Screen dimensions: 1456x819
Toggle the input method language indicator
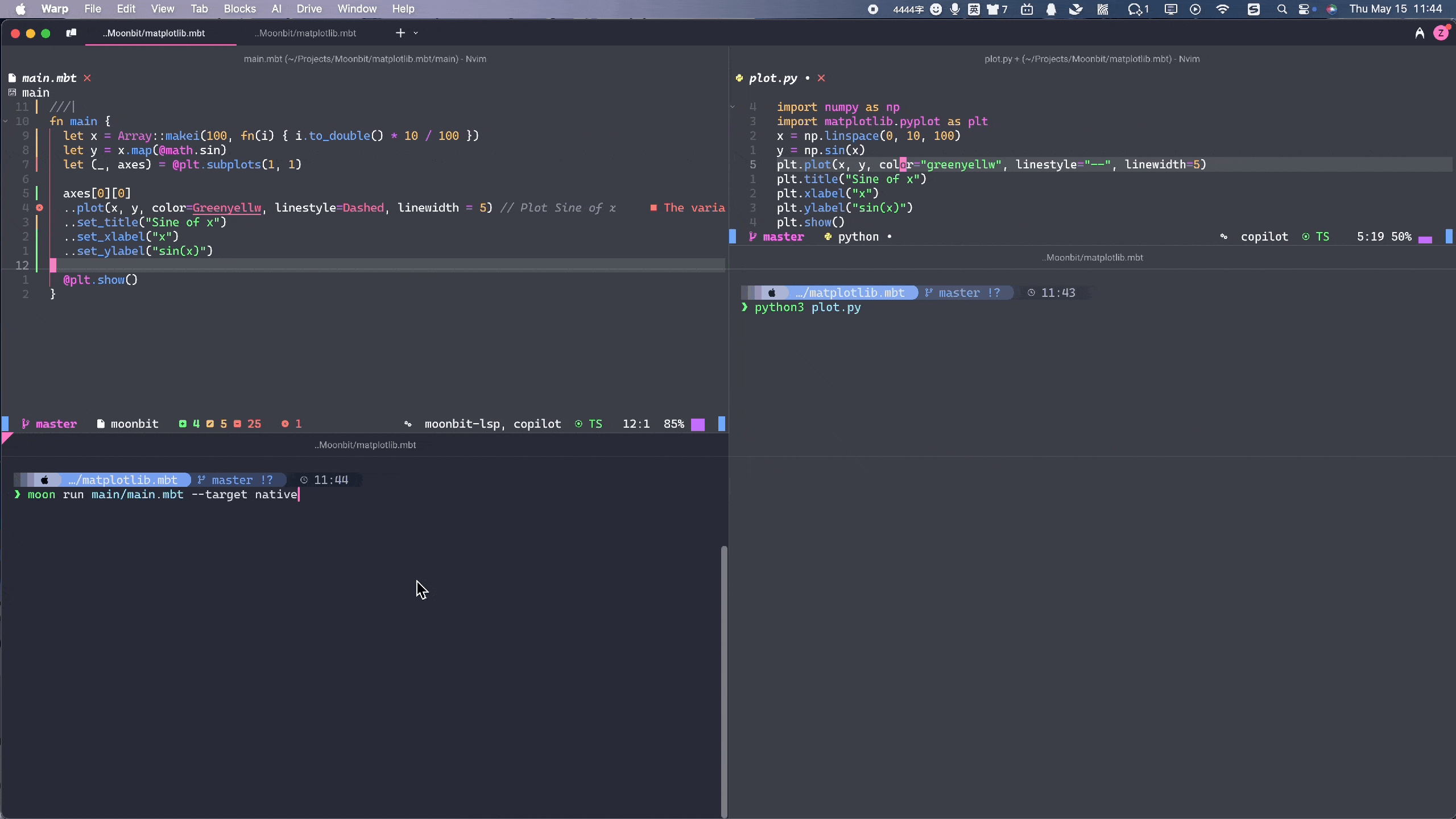point(974,9)
